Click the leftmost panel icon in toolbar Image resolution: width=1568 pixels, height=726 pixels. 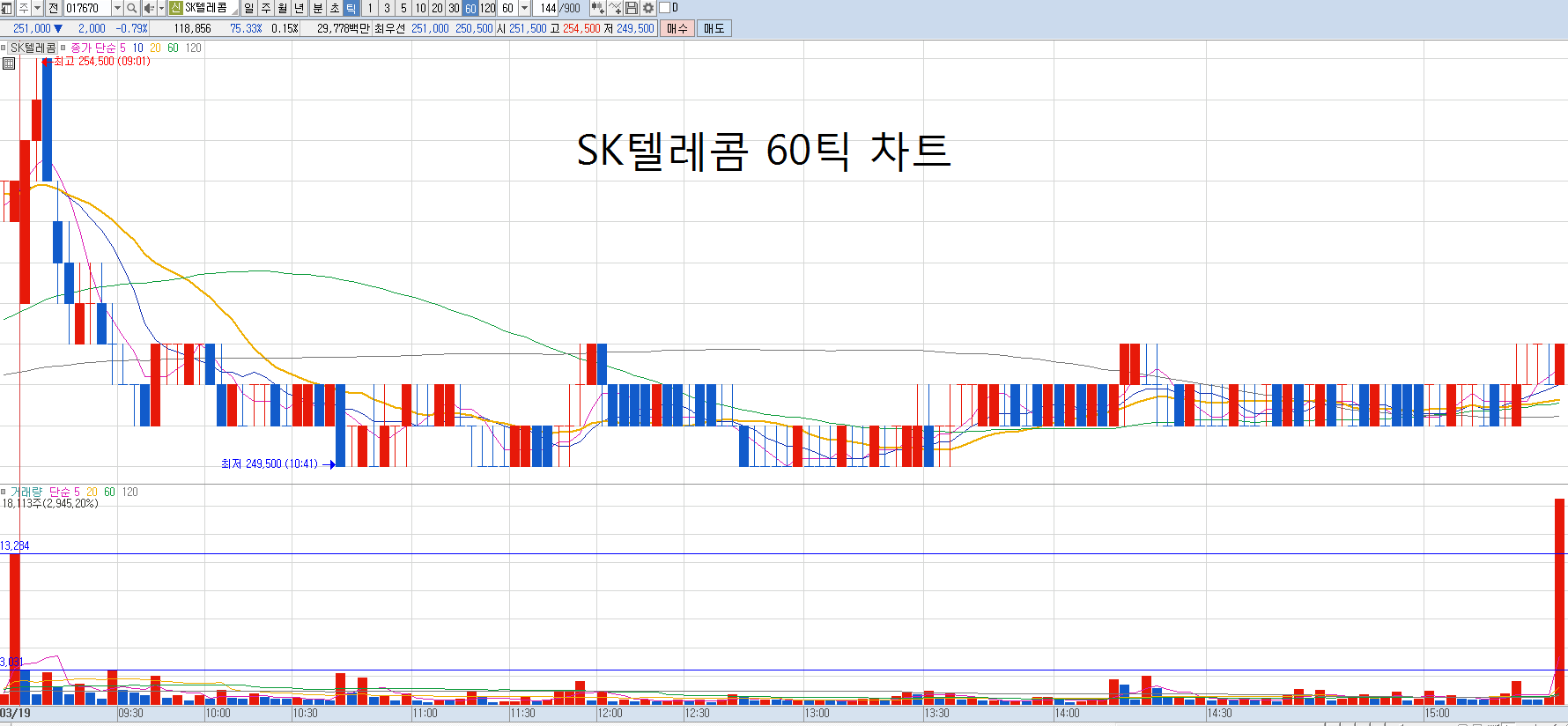pyautogui.click(x=7, y=8)
